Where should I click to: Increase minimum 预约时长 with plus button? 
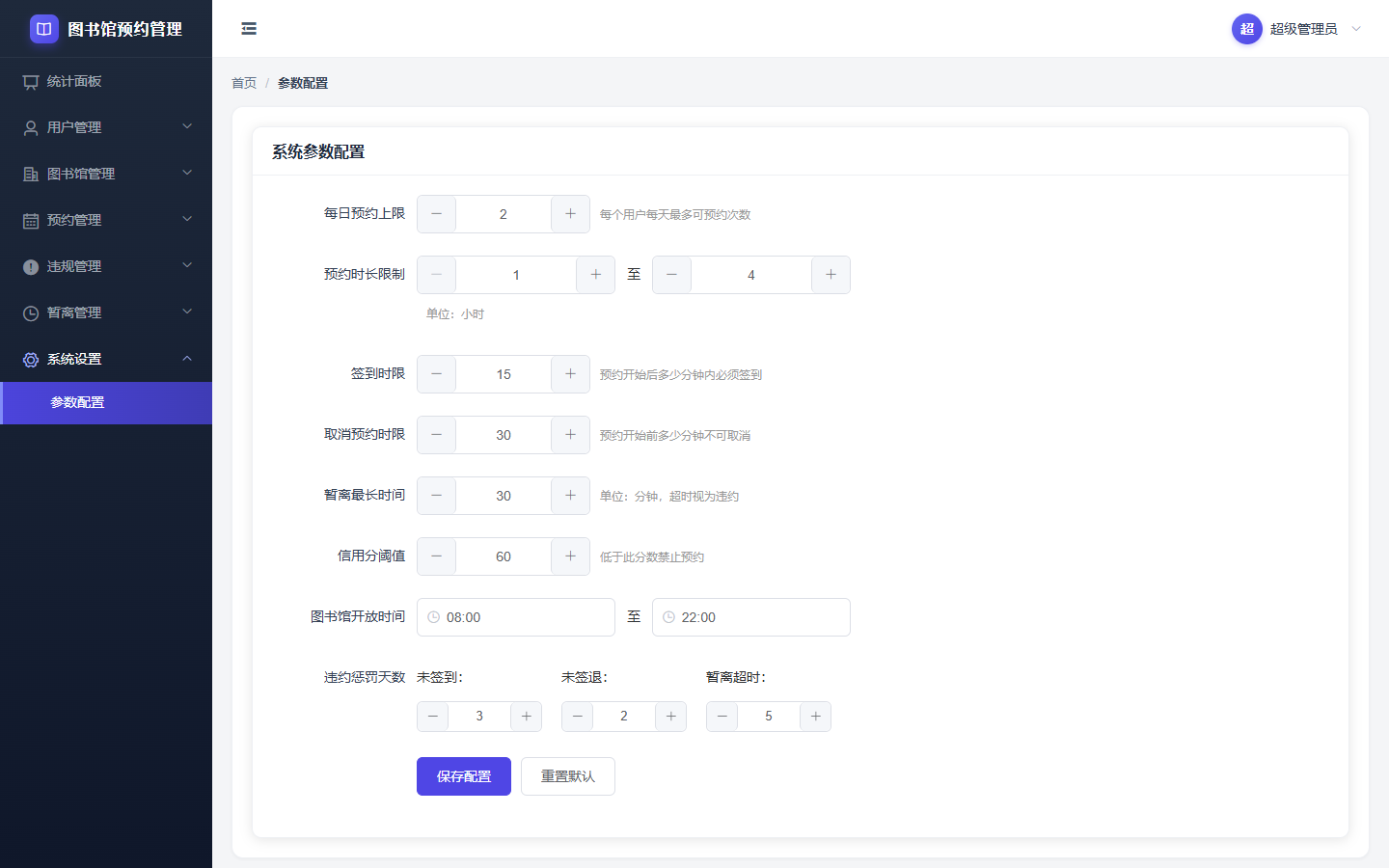(595, 275)
